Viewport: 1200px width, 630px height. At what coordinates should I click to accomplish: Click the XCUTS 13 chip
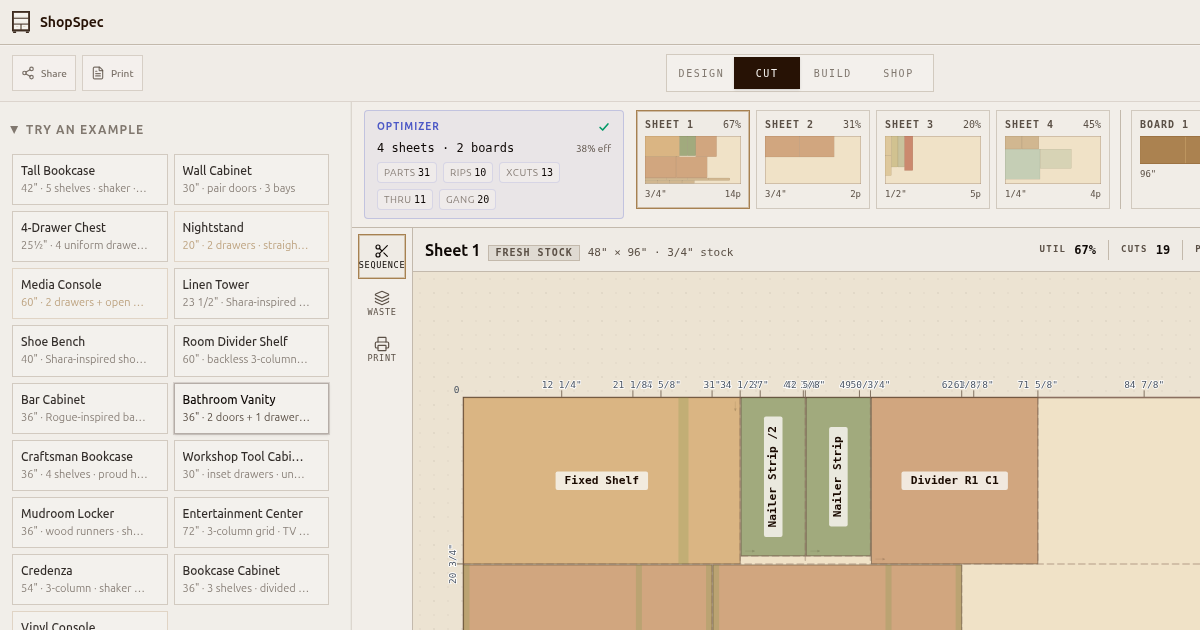(x=529, y=173)
